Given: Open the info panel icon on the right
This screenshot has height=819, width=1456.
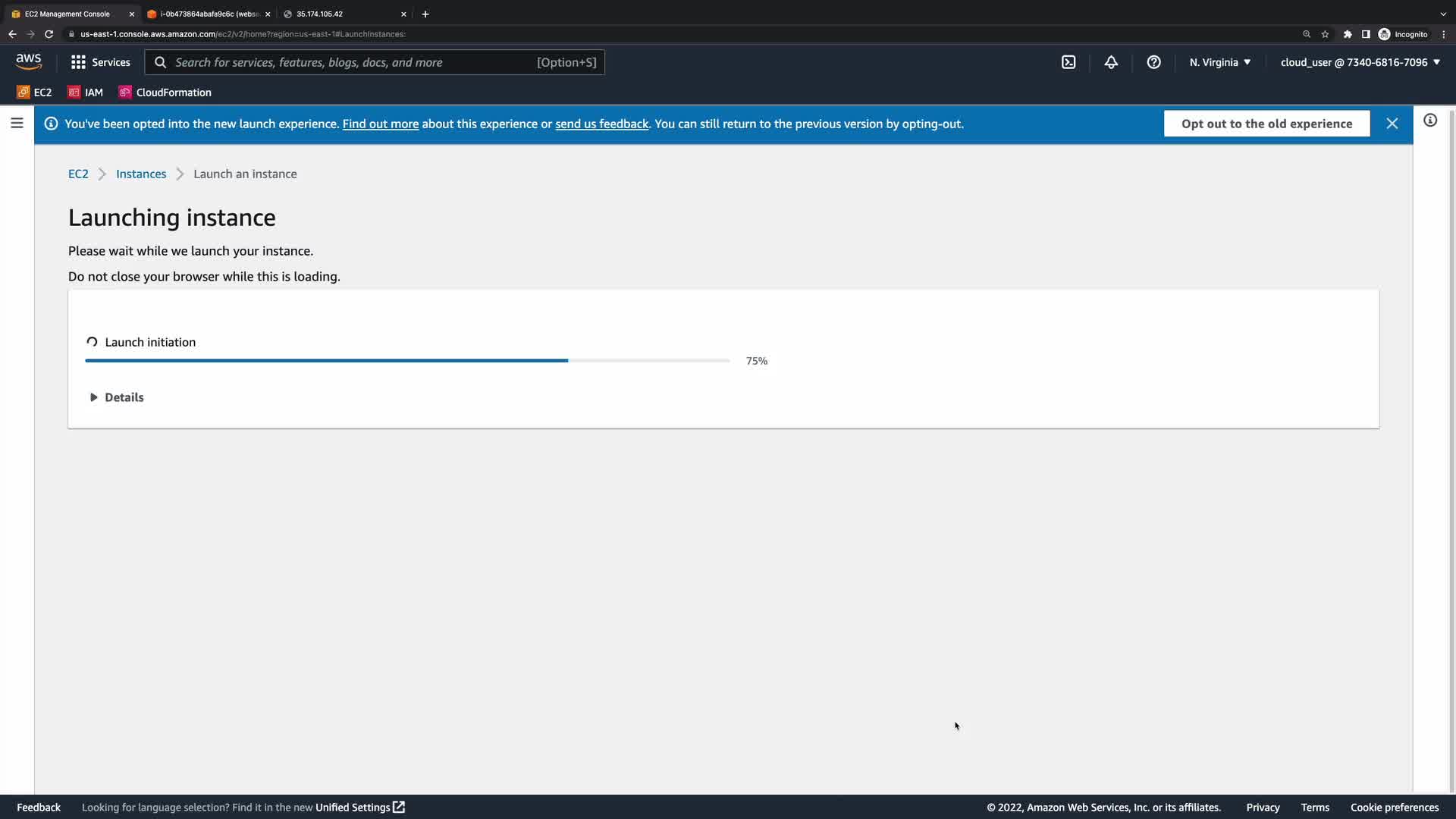Looking at the screenshot, I should [1430, 121].
